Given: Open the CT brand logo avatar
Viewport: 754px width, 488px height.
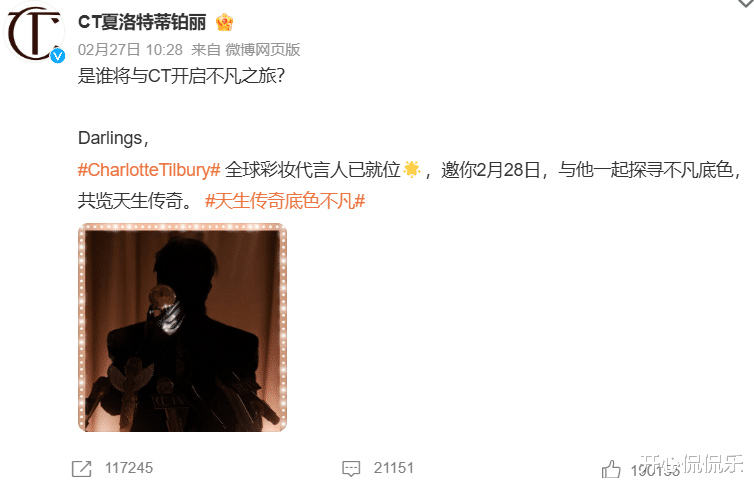Looking at the screenshot, I should point(34,32).
